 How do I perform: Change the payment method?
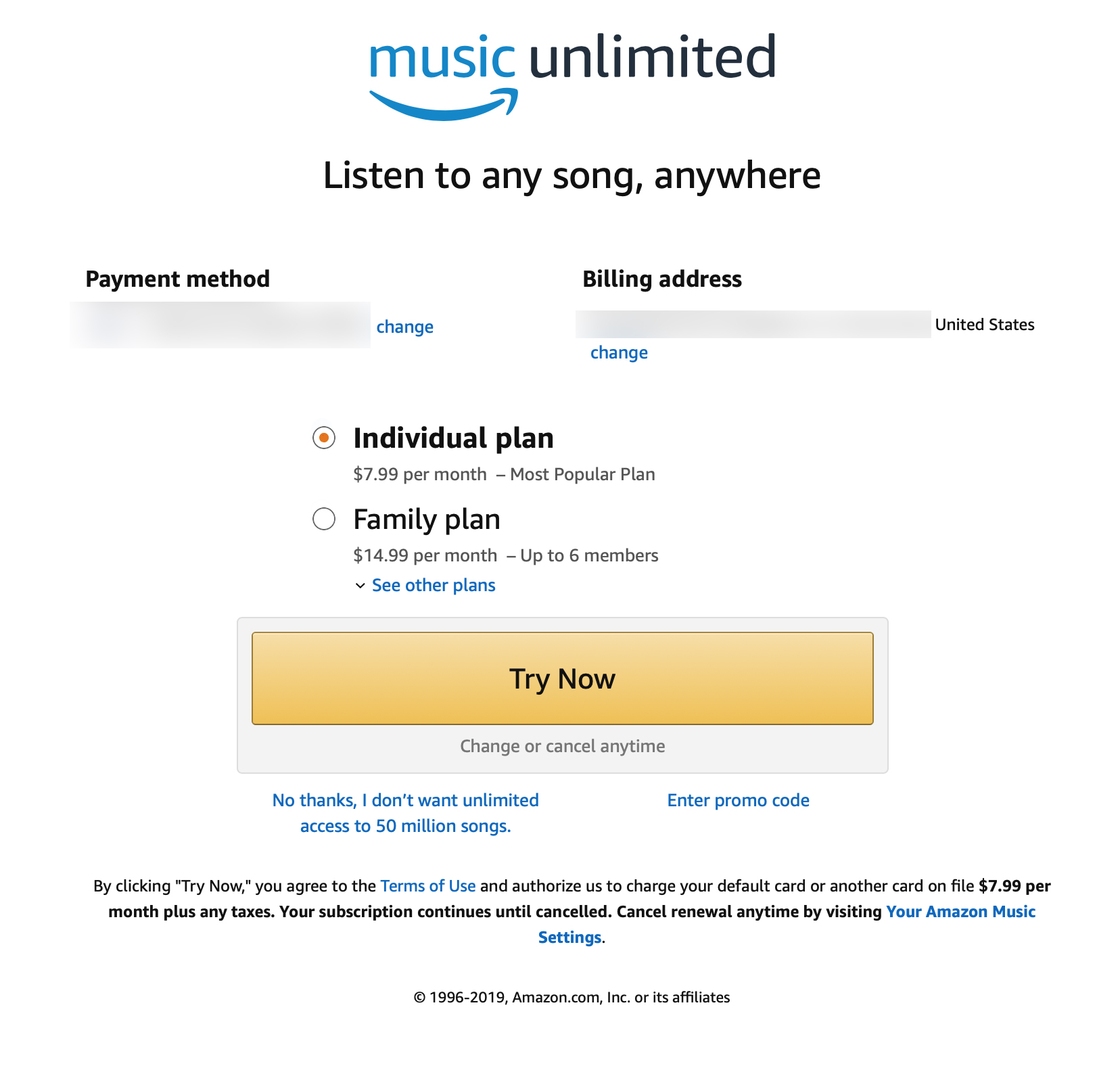404,327
